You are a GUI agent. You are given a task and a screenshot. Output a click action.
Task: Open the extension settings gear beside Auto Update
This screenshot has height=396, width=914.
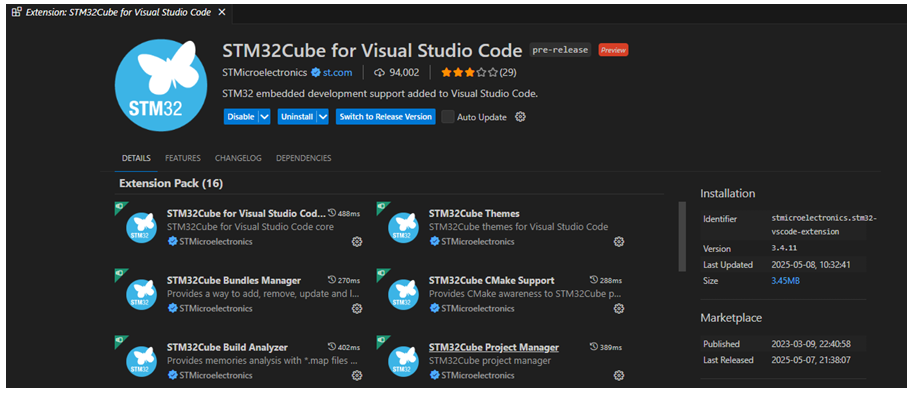coord(521,117)
